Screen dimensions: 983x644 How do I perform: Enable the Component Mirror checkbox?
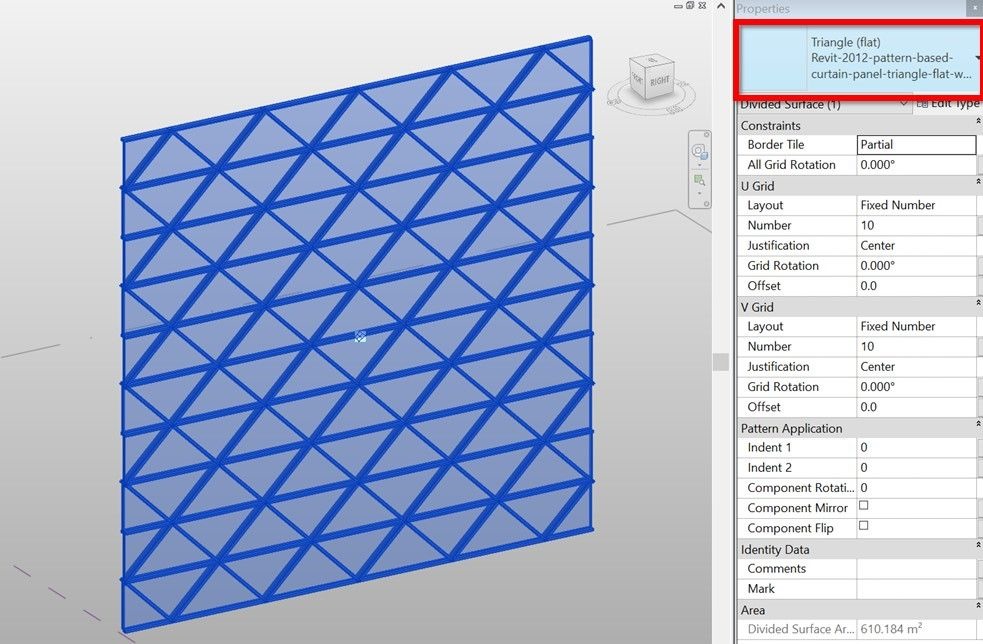tap(862, 508)
